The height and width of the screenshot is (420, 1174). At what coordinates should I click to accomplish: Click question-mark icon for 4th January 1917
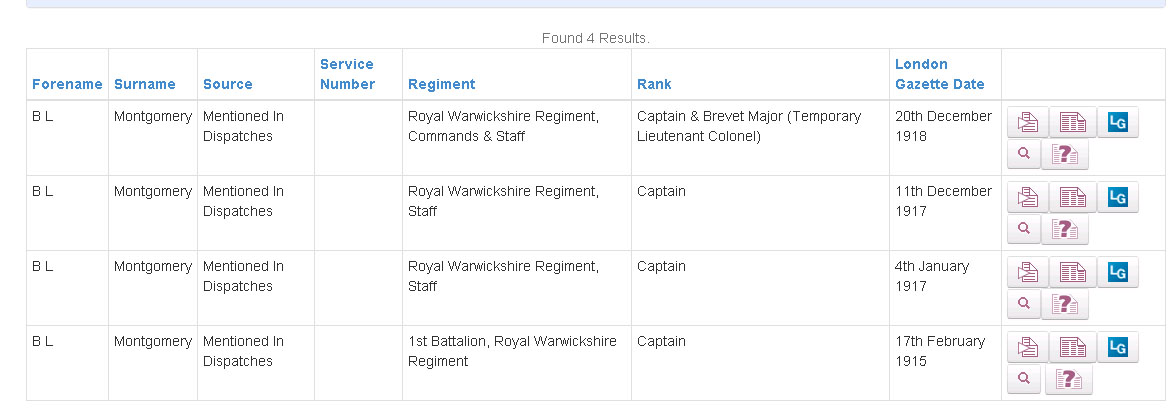tap(1064, 303)
